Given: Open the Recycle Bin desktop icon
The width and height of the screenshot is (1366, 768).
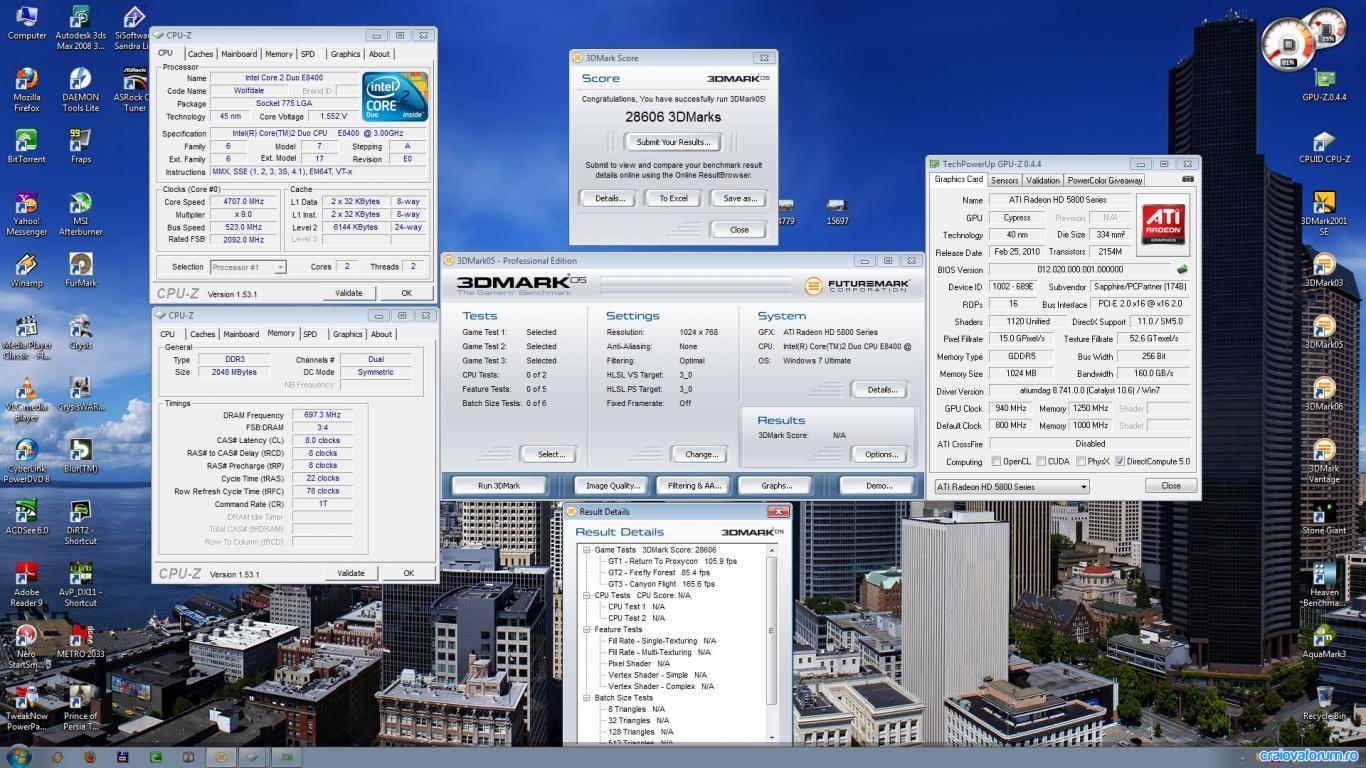Looking at the screenshot, I should pyautogui.click(x=1324, y=704).
